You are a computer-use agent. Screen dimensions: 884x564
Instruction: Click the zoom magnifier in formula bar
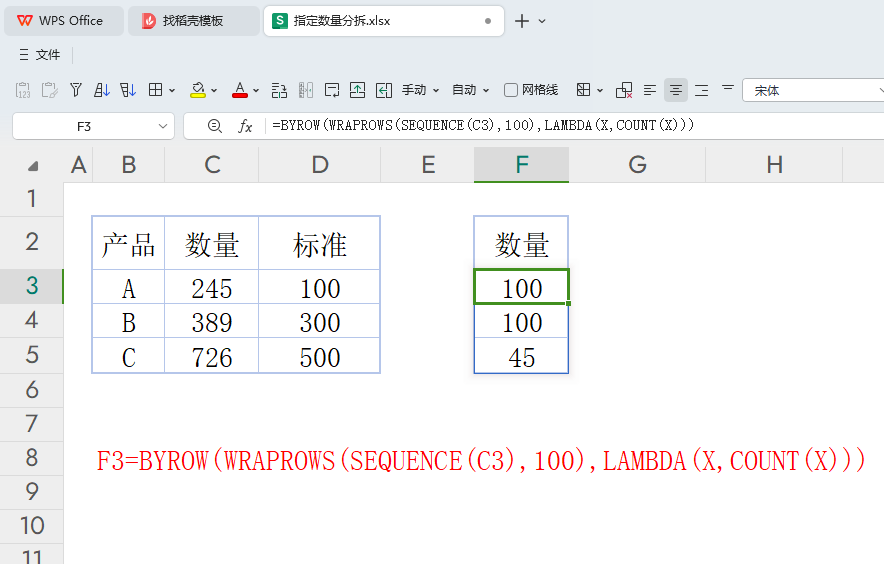215,126
